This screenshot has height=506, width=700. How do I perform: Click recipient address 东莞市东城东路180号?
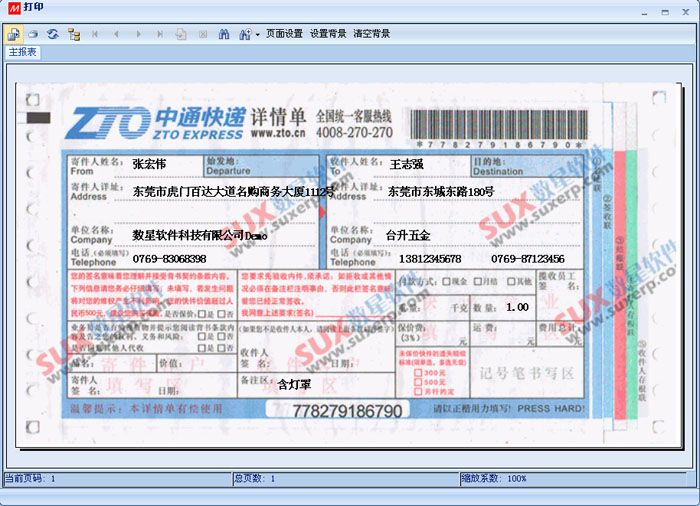point(441,192)
